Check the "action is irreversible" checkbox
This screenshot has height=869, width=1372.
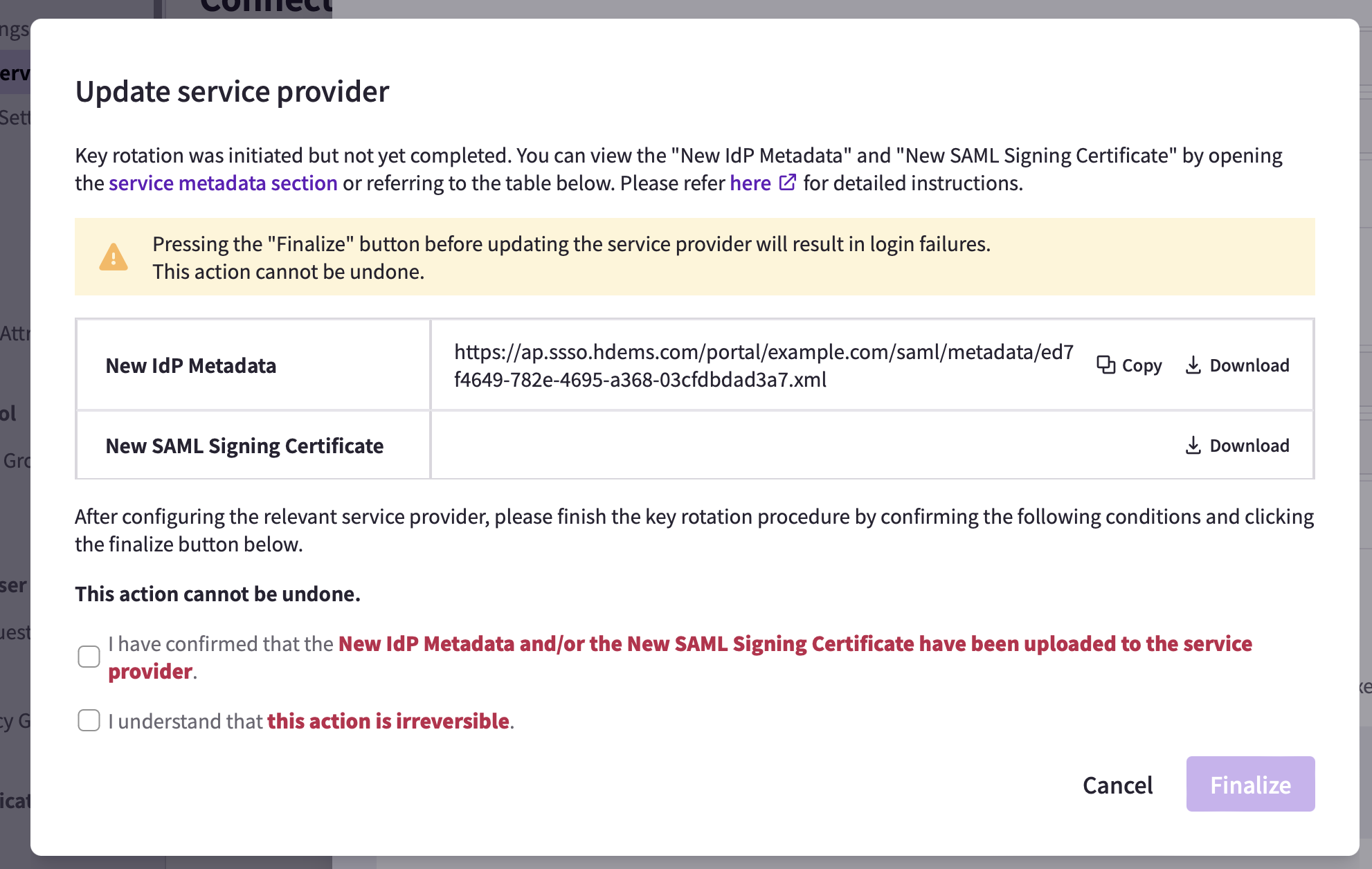coord(89,720)
